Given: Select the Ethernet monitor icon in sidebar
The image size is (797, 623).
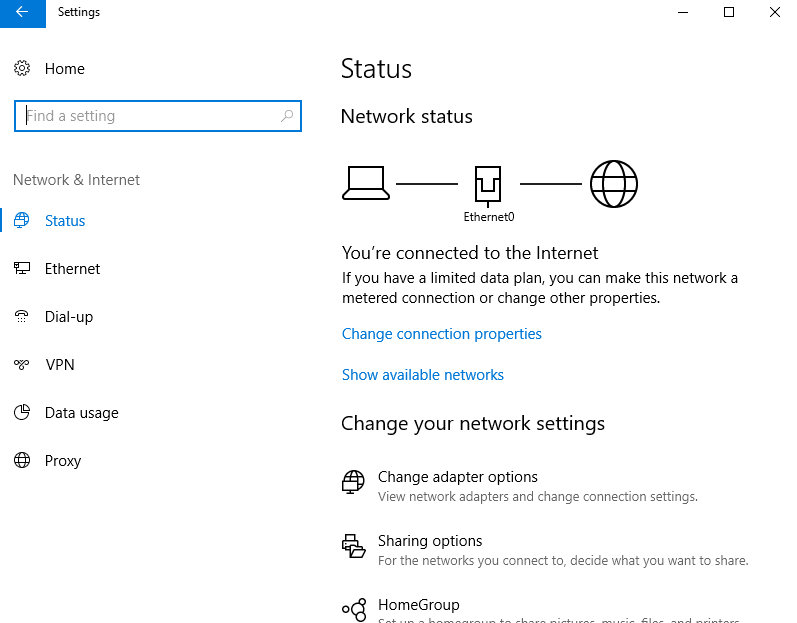Looking at the screenshot, I should [22, 269].
